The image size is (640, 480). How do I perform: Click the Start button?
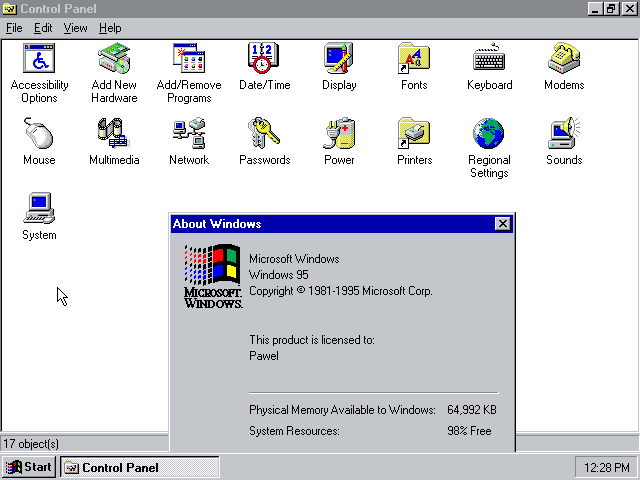click(29, 467)
